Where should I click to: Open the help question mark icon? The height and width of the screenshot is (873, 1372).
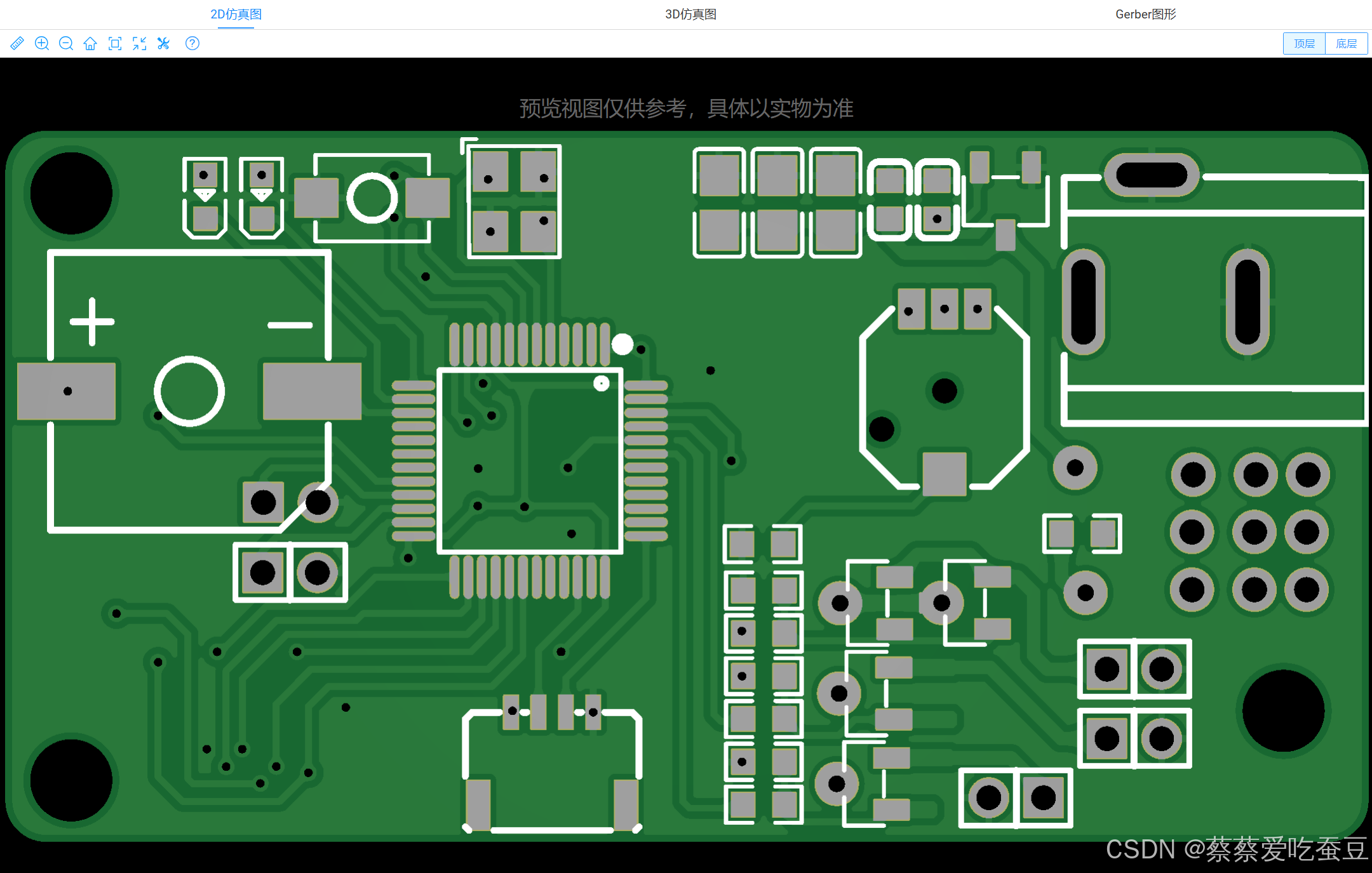(x=192, y=43)
